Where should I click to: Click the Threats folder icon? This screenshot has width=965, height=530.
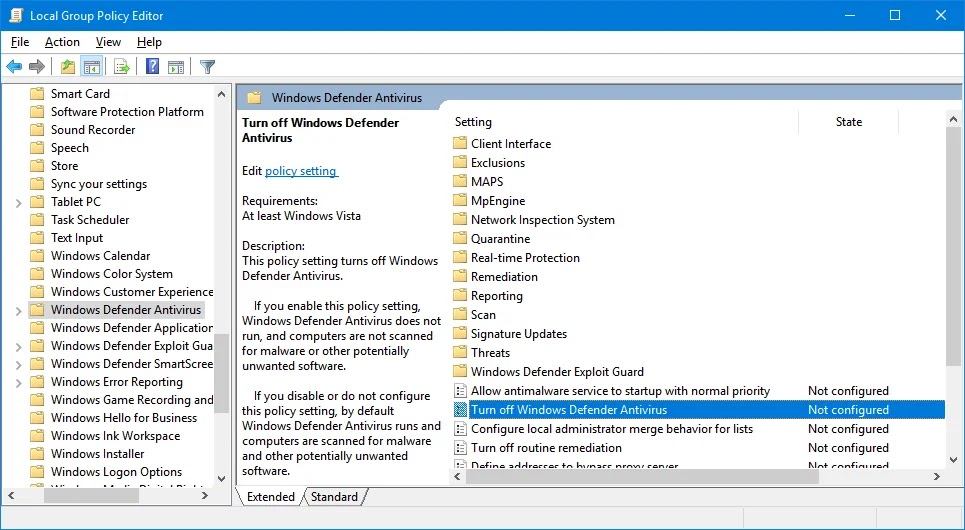coord(460,353)
